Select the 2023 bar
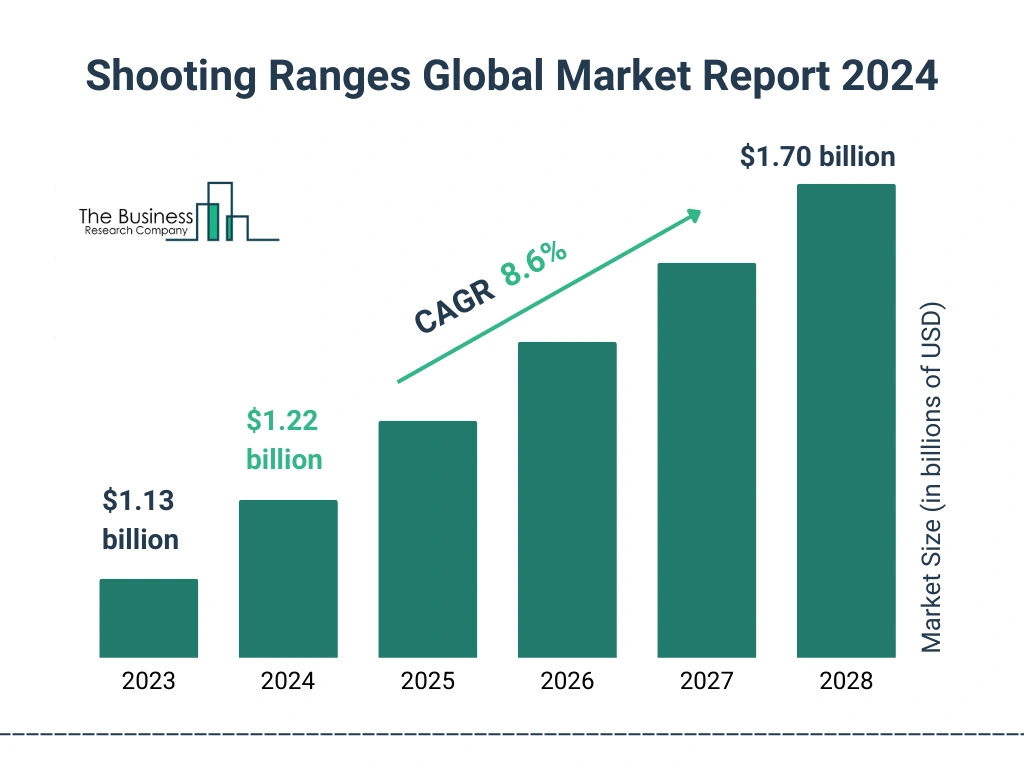 149,618
